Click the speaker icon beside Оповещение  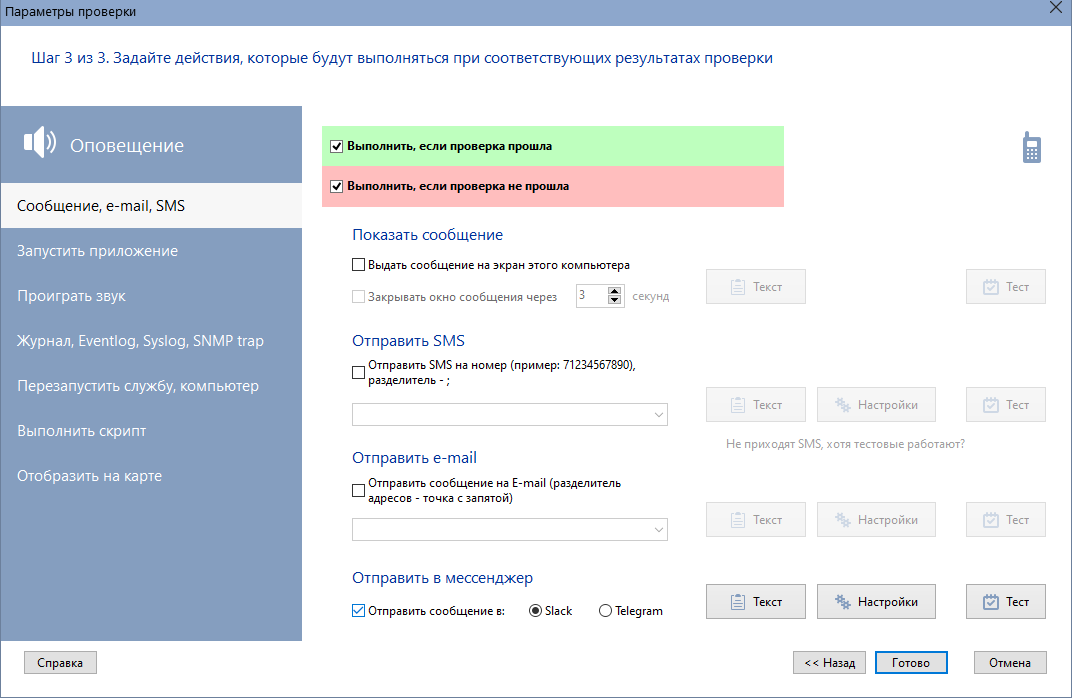tap(40, 143)
